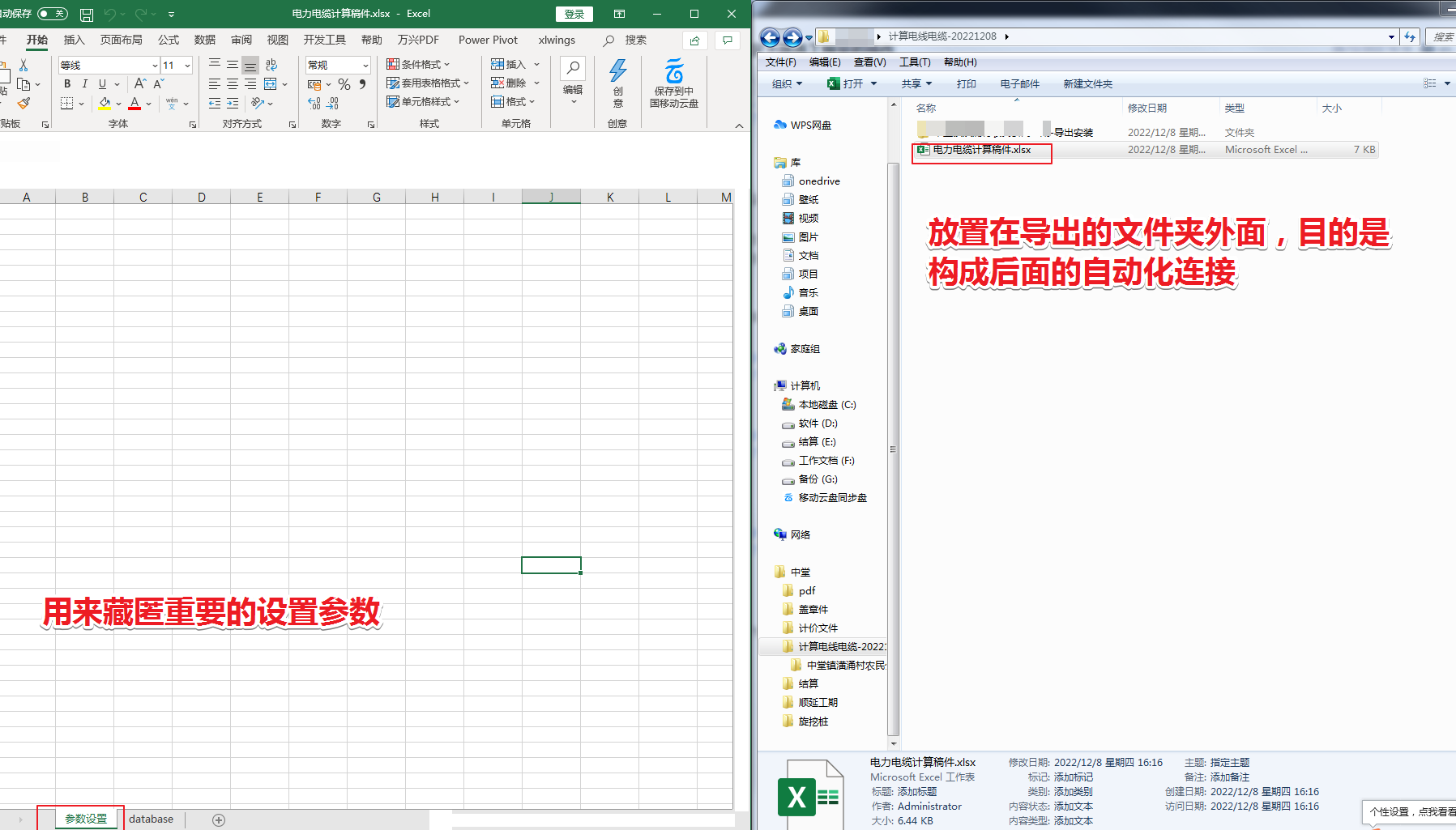The image size is (1456, 830).
Task: Open the xlwings ribbon tab
Action: [x=557, y=40]
